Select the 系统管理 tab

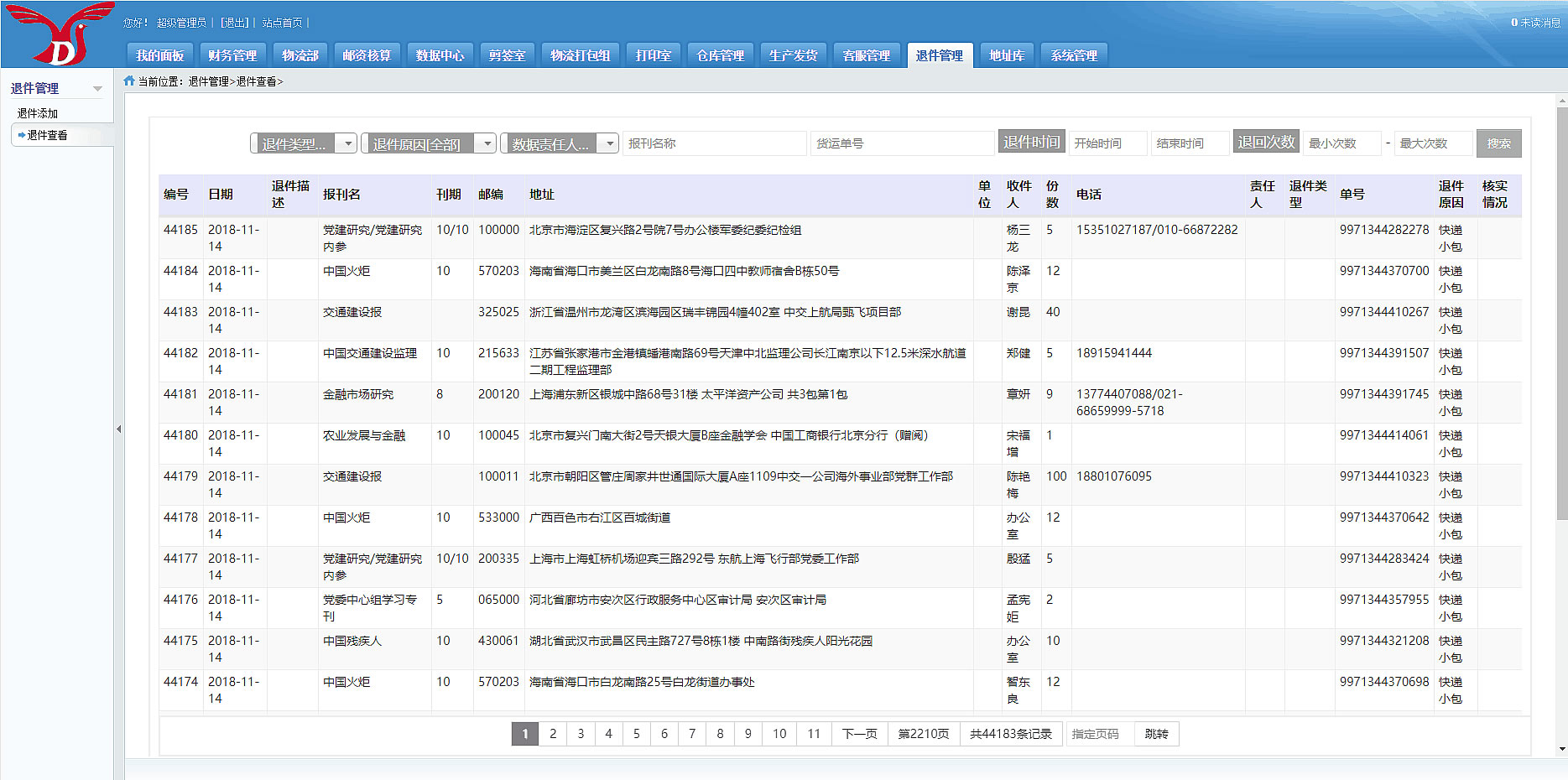click(x=1074, y=55)
